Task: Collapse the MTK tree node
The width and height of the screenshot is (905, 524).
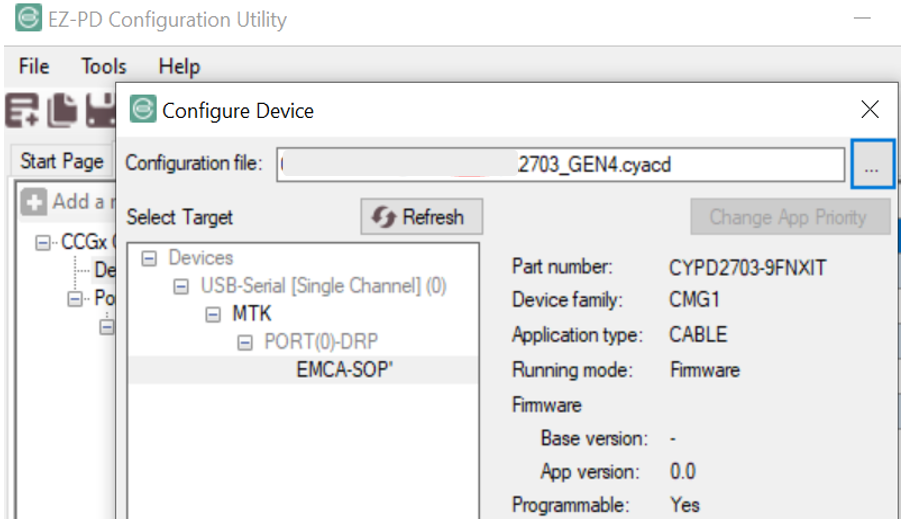Action: 213,315
